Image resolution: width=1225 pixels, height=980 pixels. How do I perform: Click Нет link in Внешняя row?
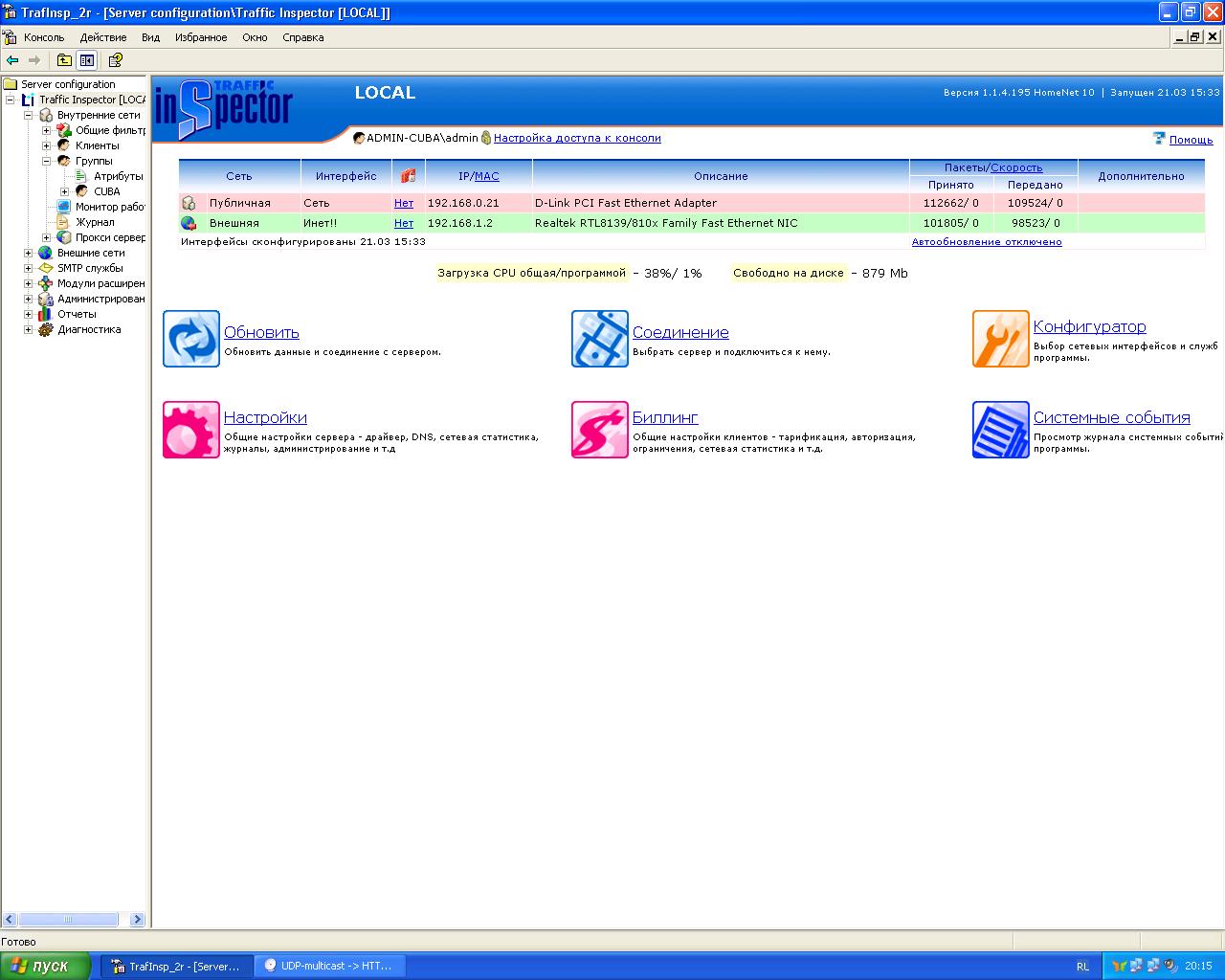point(404,223)
